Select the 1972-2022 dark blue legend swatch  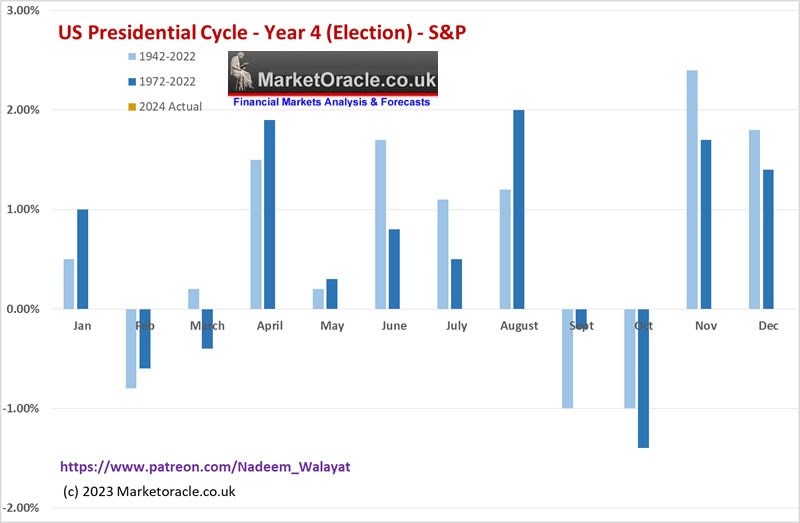(132, 82)
